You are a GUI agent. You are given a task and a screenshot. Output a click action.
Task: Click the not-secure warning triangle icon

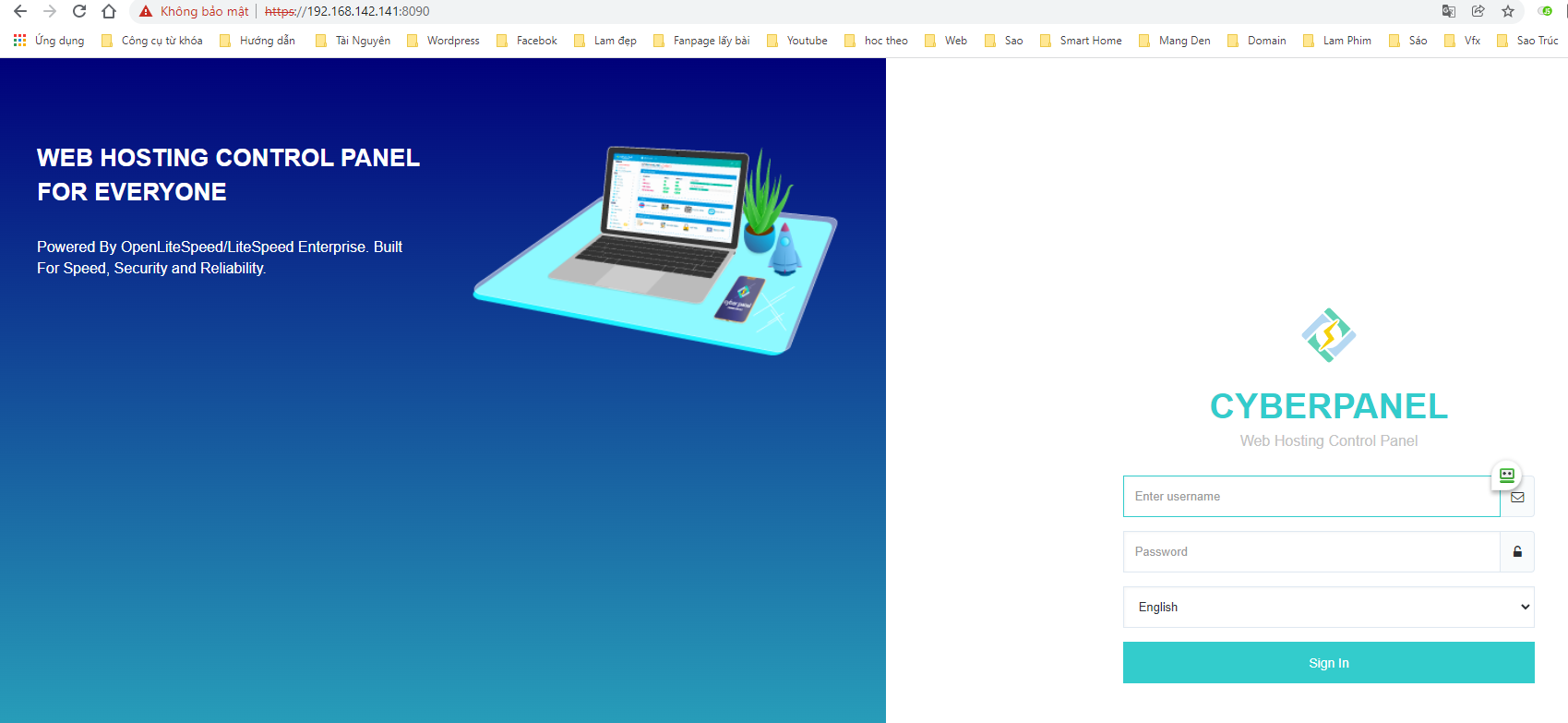146,11
